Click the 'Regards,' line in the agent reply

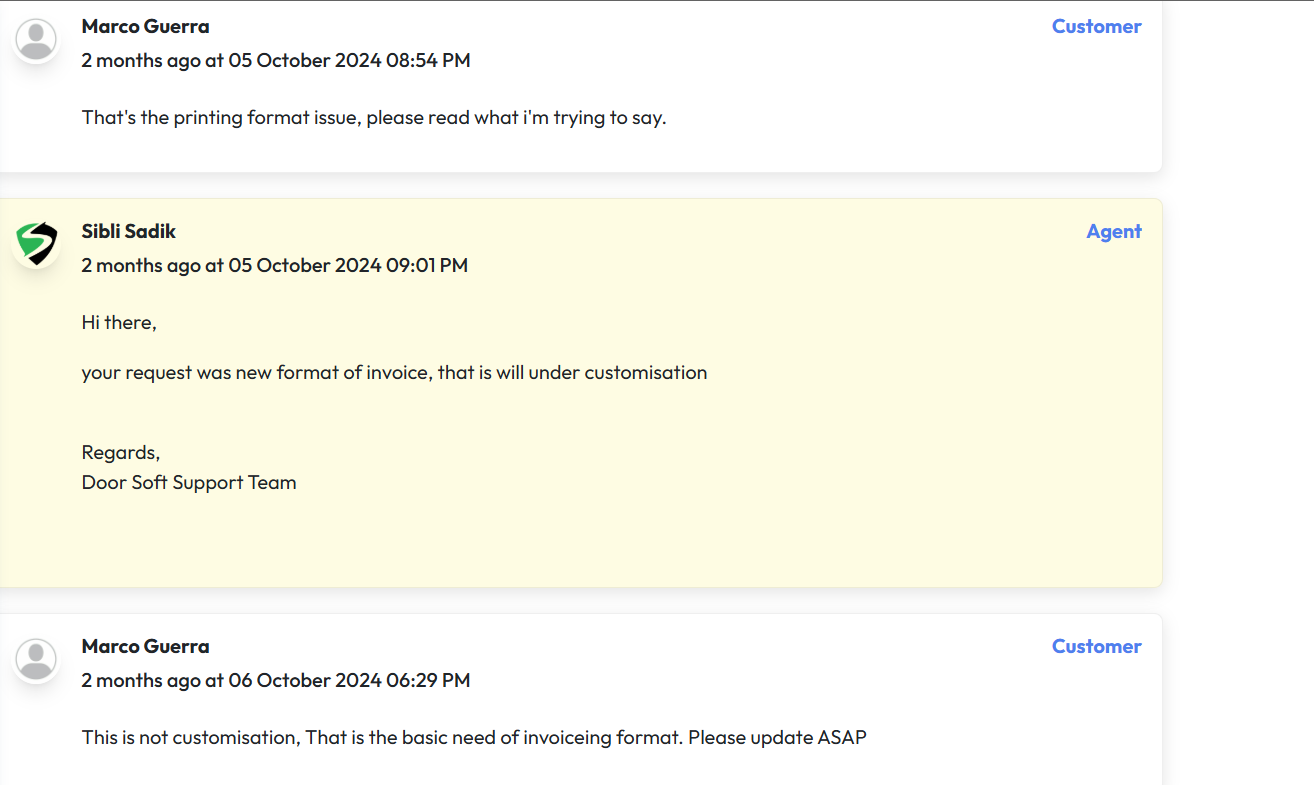click(121, 453)
